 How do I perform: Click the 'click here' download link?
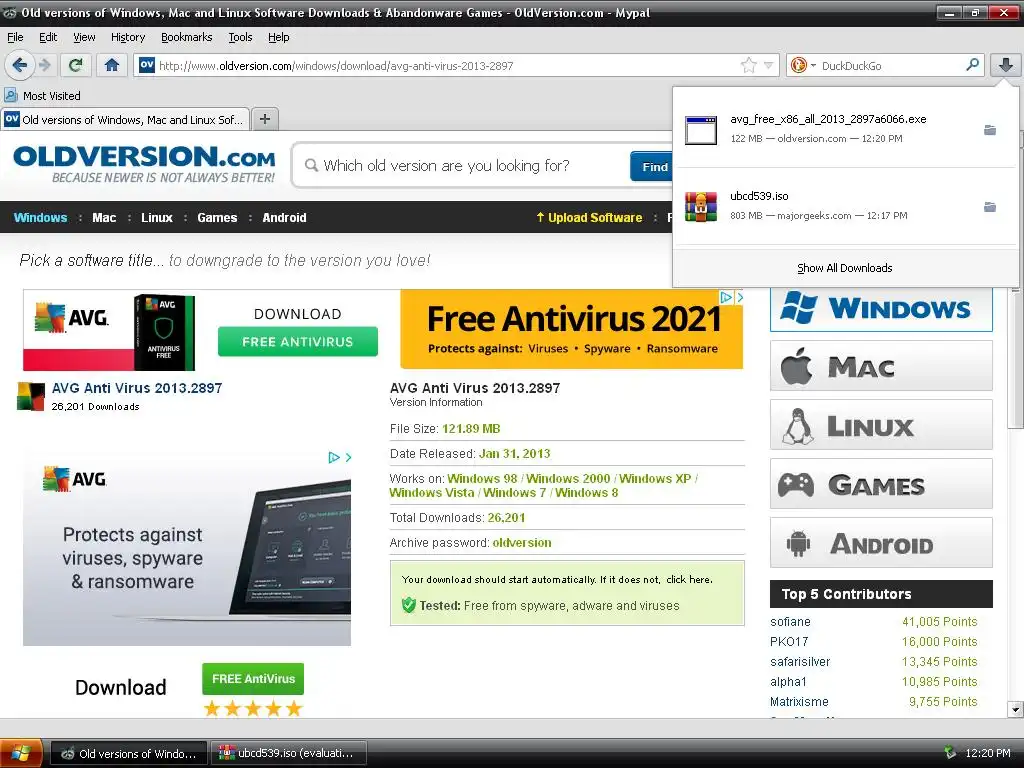[x=688, y=579]
